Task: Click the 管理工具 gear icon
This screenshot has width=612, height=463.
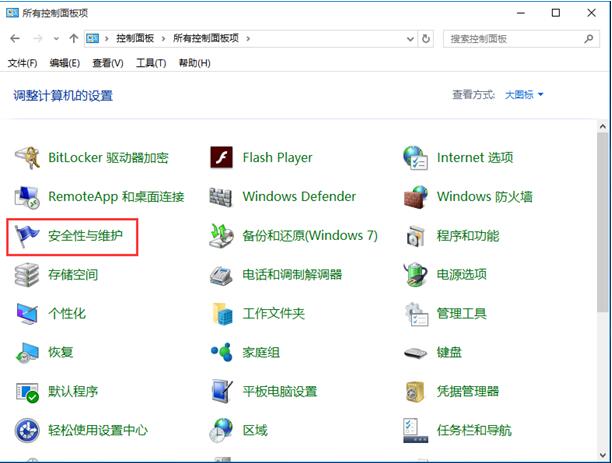Action: coord(416,314)
